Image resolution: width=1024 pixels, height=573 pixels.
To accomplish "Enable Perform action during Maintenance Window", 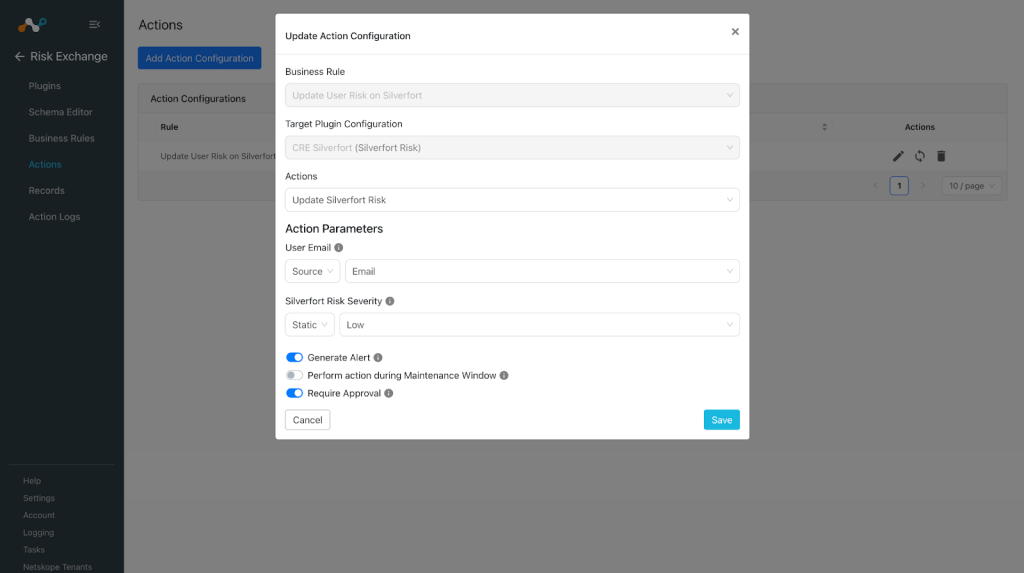I will pyautogui.click(x=295, y=375).
